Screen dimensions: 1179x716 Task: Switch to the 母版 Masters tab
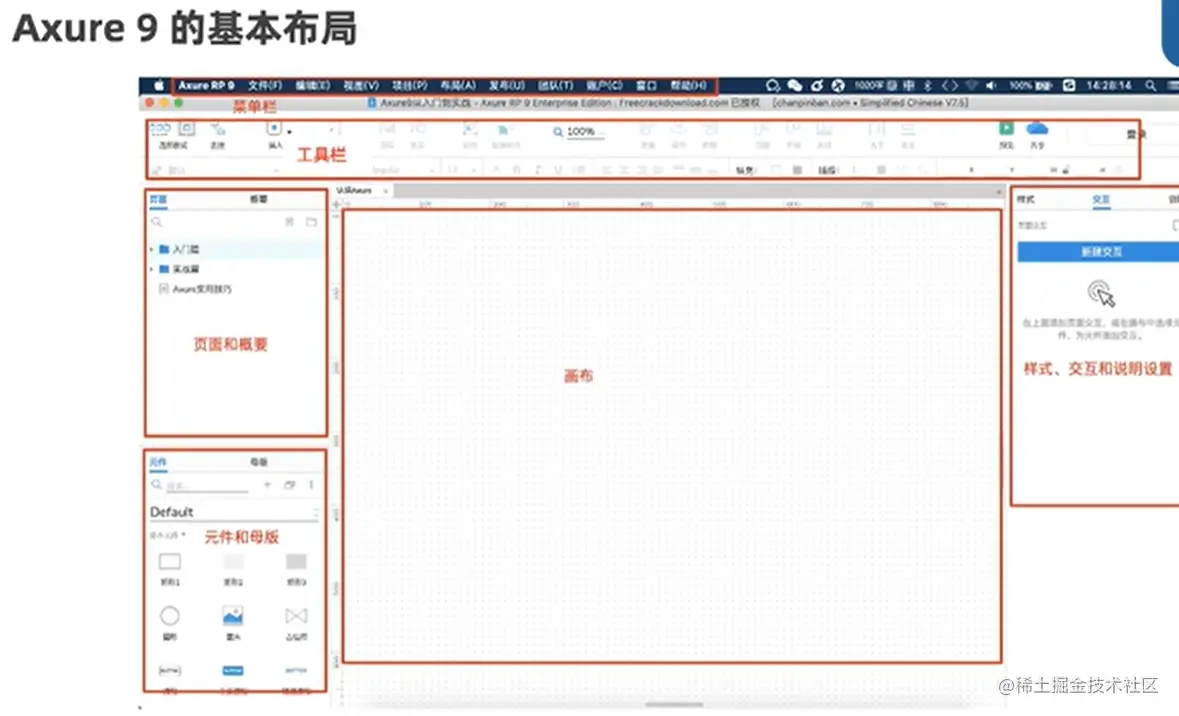[x=259, y=462]
